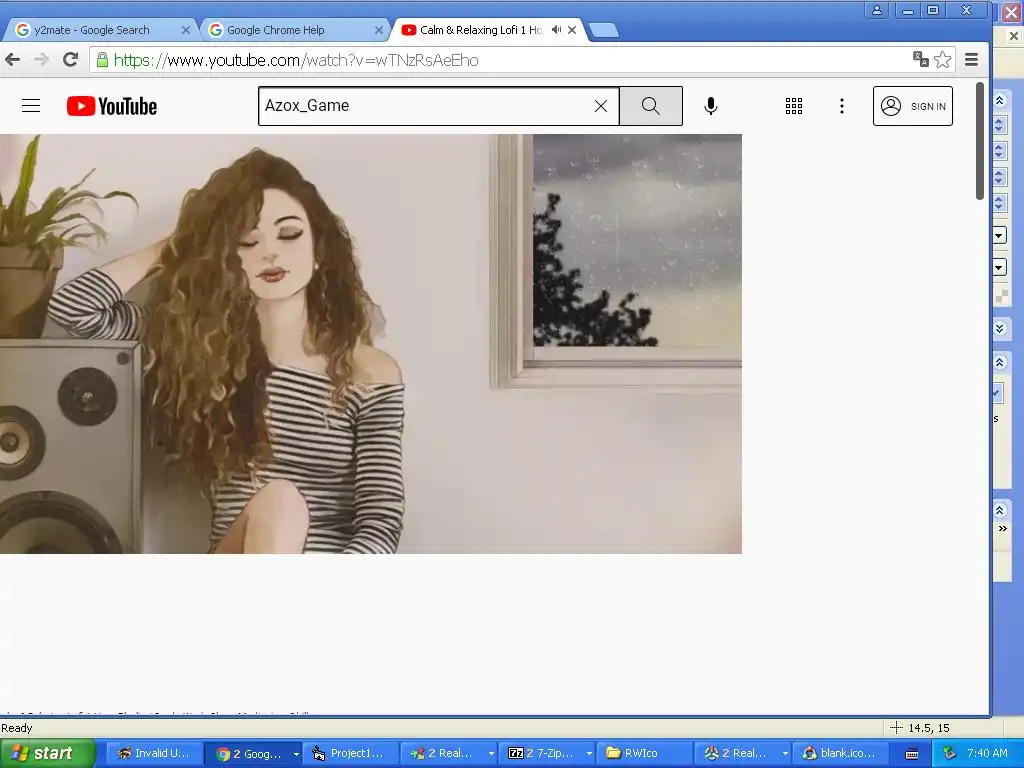Click the 14.5, 15 coordinates readout
The height and width of the screenshot is (768, 1024).
tap(929, 728)
